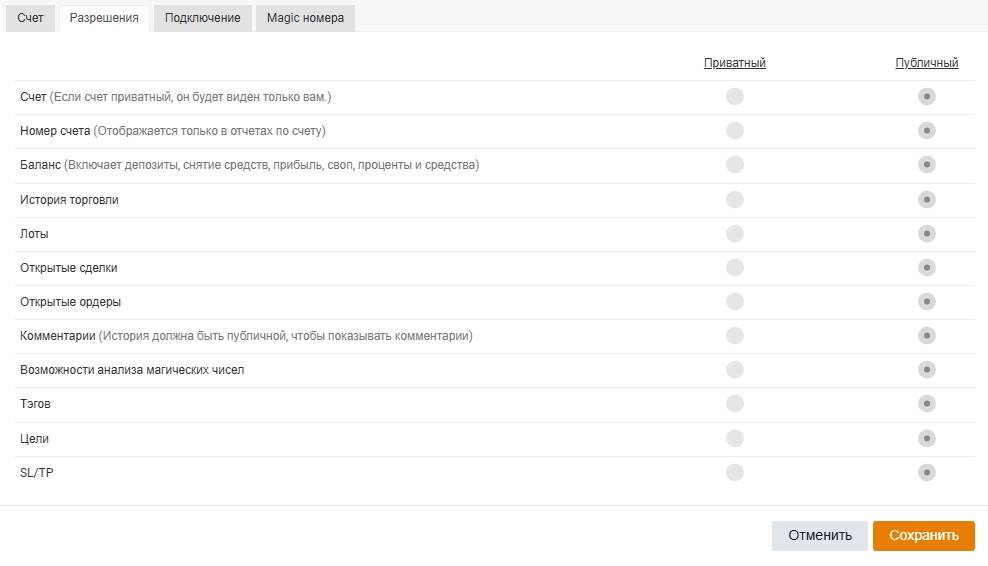Select public option for Лоты
Screen dimensions: 988x566
927,234
